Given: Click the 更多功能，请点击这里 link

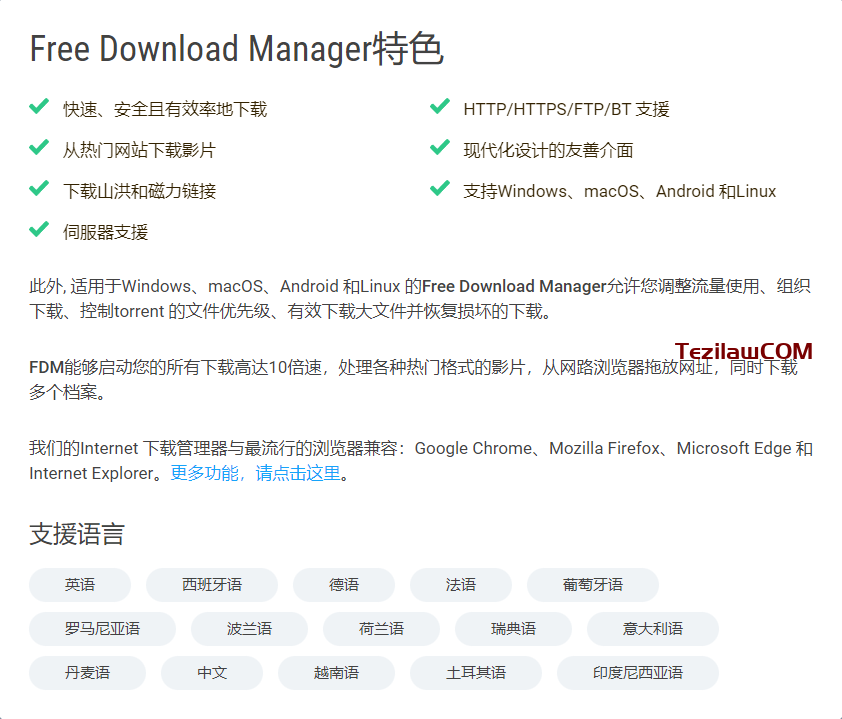Looking at the screenshot, I should click(x=255, y=473).
